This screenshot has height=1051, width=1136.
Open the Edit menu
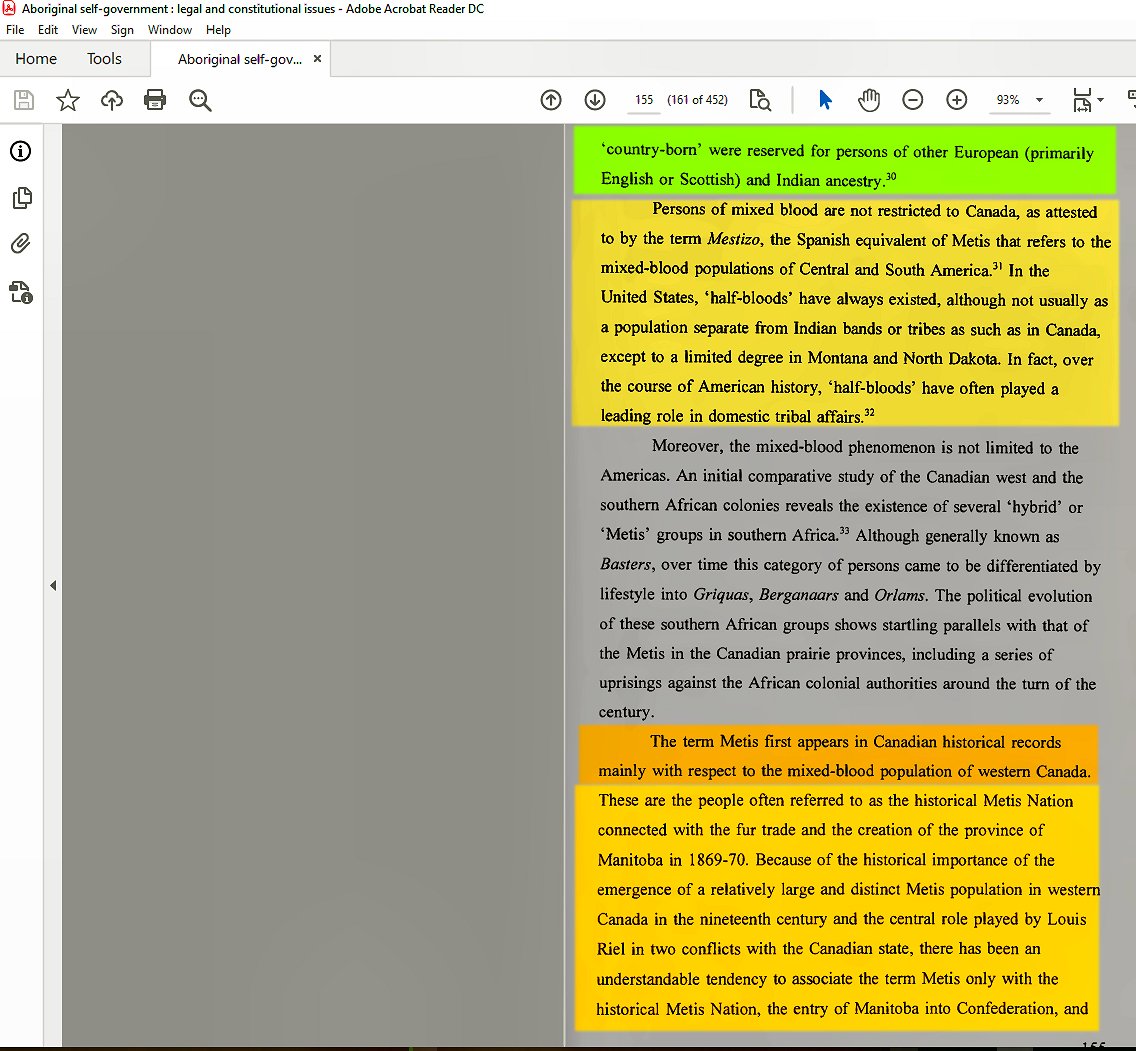point(48,30)
